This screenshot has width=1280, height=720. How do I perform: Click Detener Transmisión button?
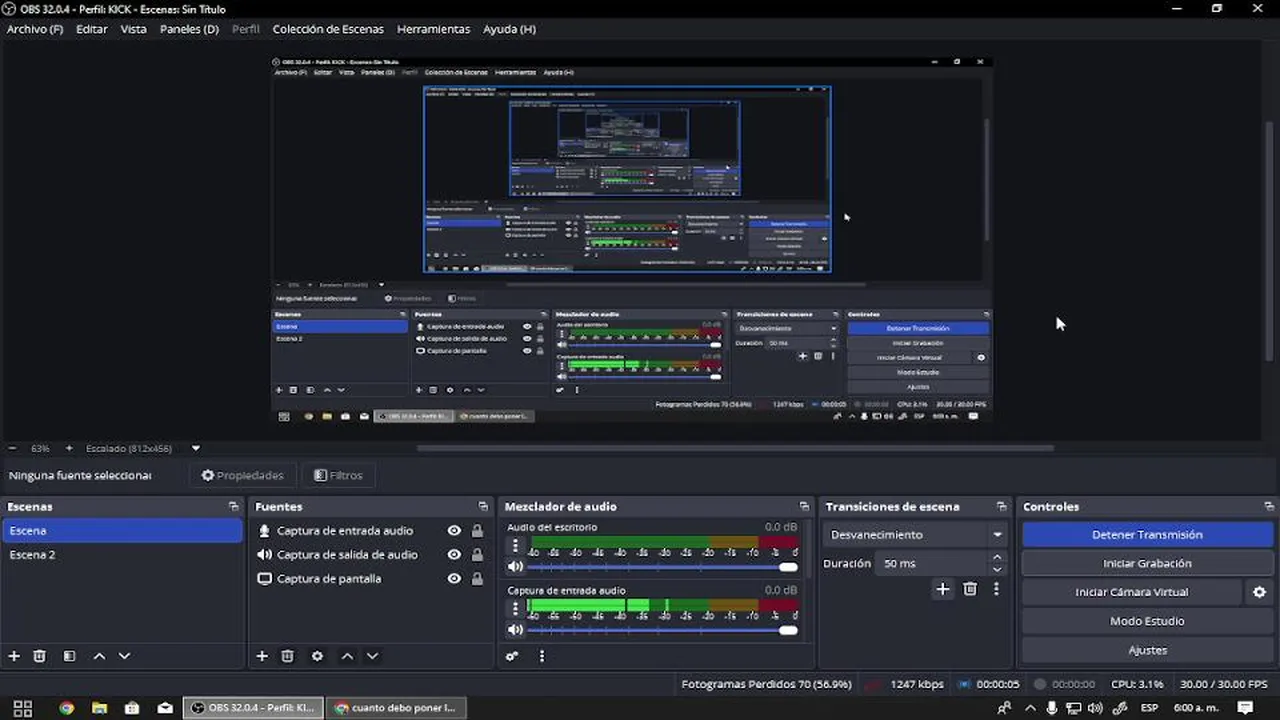coord(1147,535)
